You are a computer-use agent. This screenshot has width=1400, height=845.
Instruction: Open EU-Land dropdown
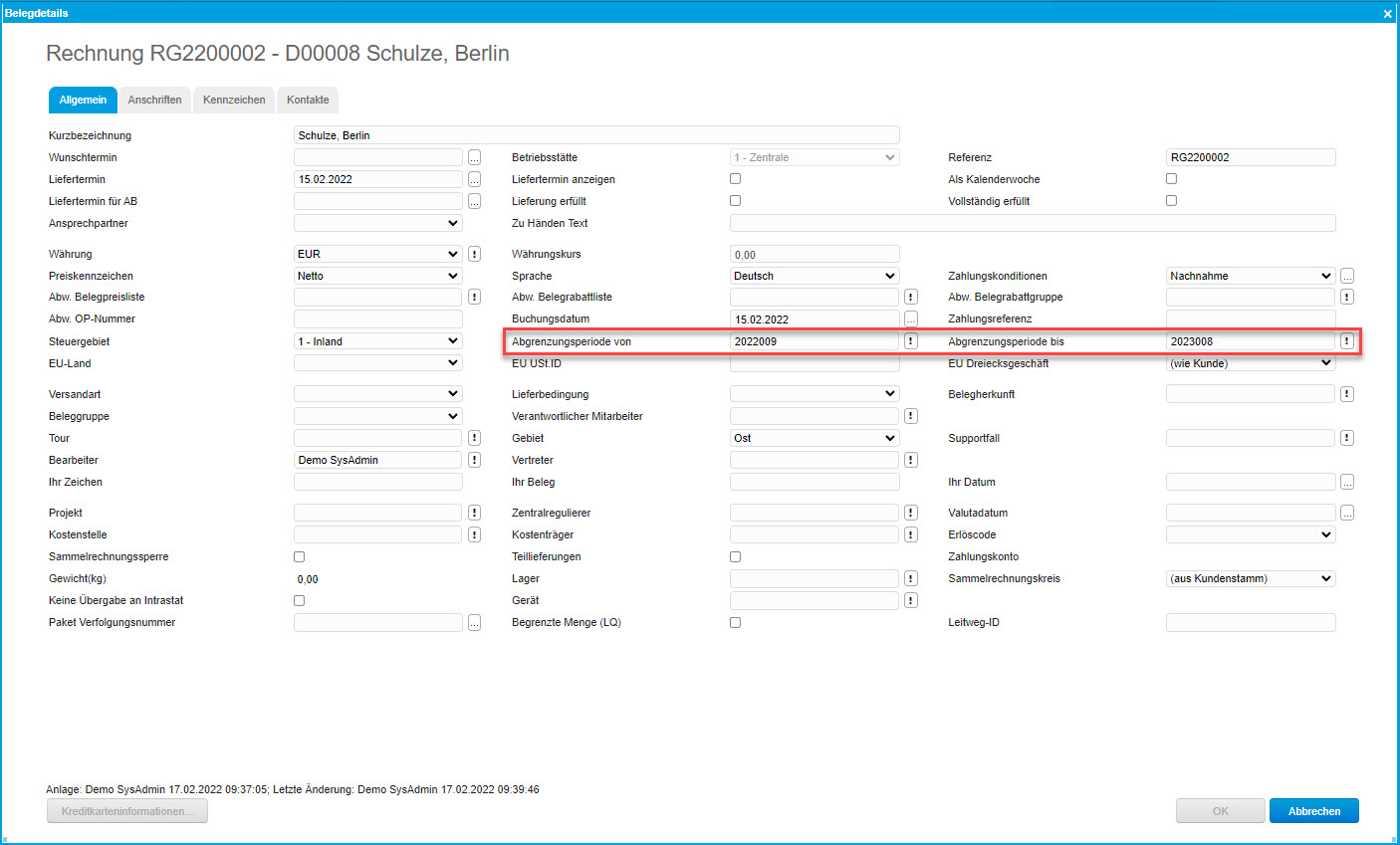point(378,363)
